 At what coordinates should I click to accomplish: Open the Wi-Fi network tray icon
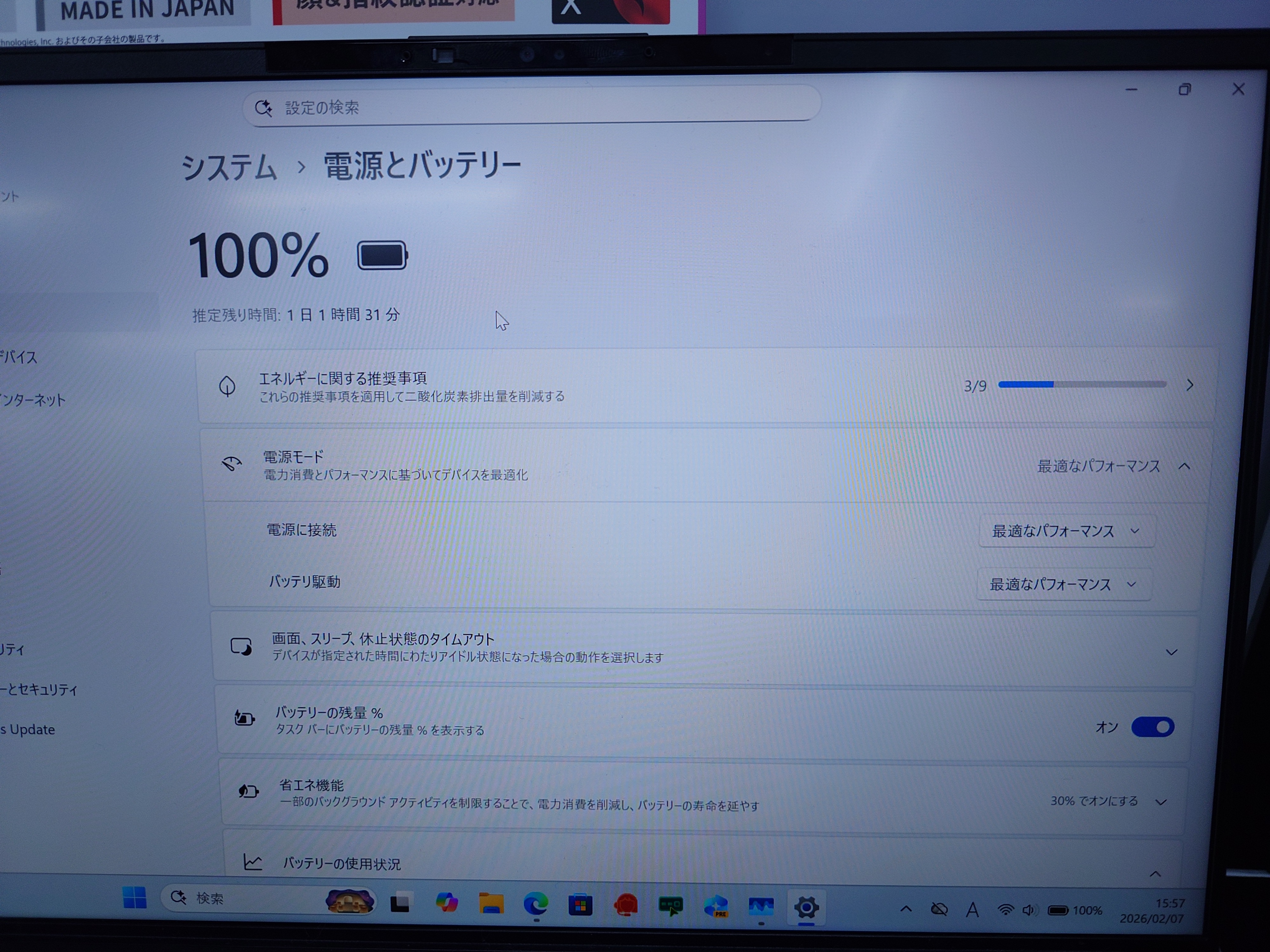coord(1005,910)
